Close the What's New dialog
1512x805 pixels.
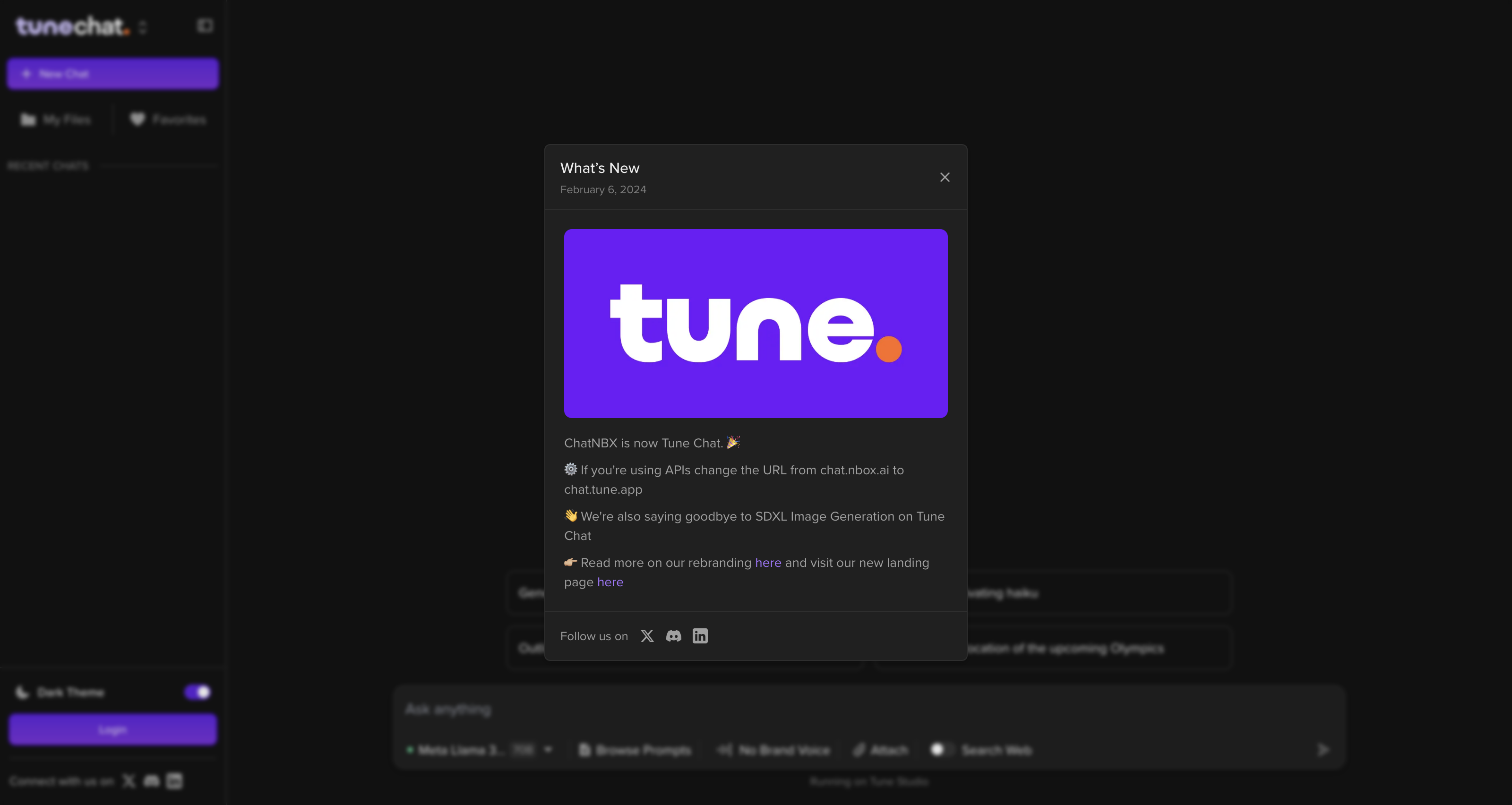coord(945,177)
